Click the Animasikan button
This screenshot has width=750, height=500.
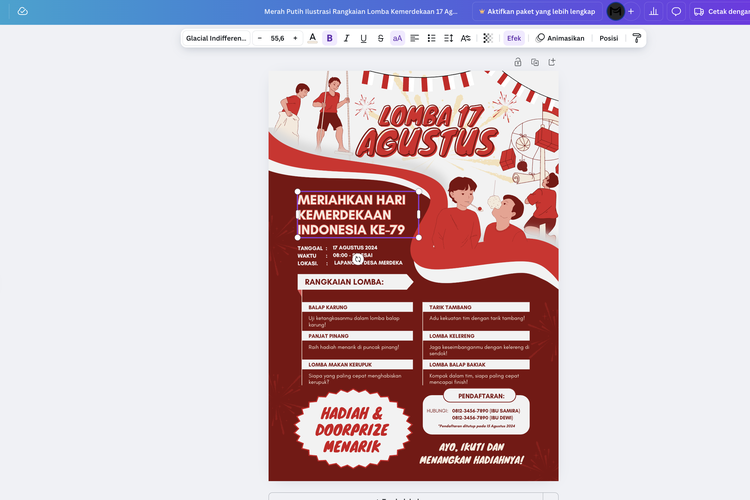coord(560,38)
